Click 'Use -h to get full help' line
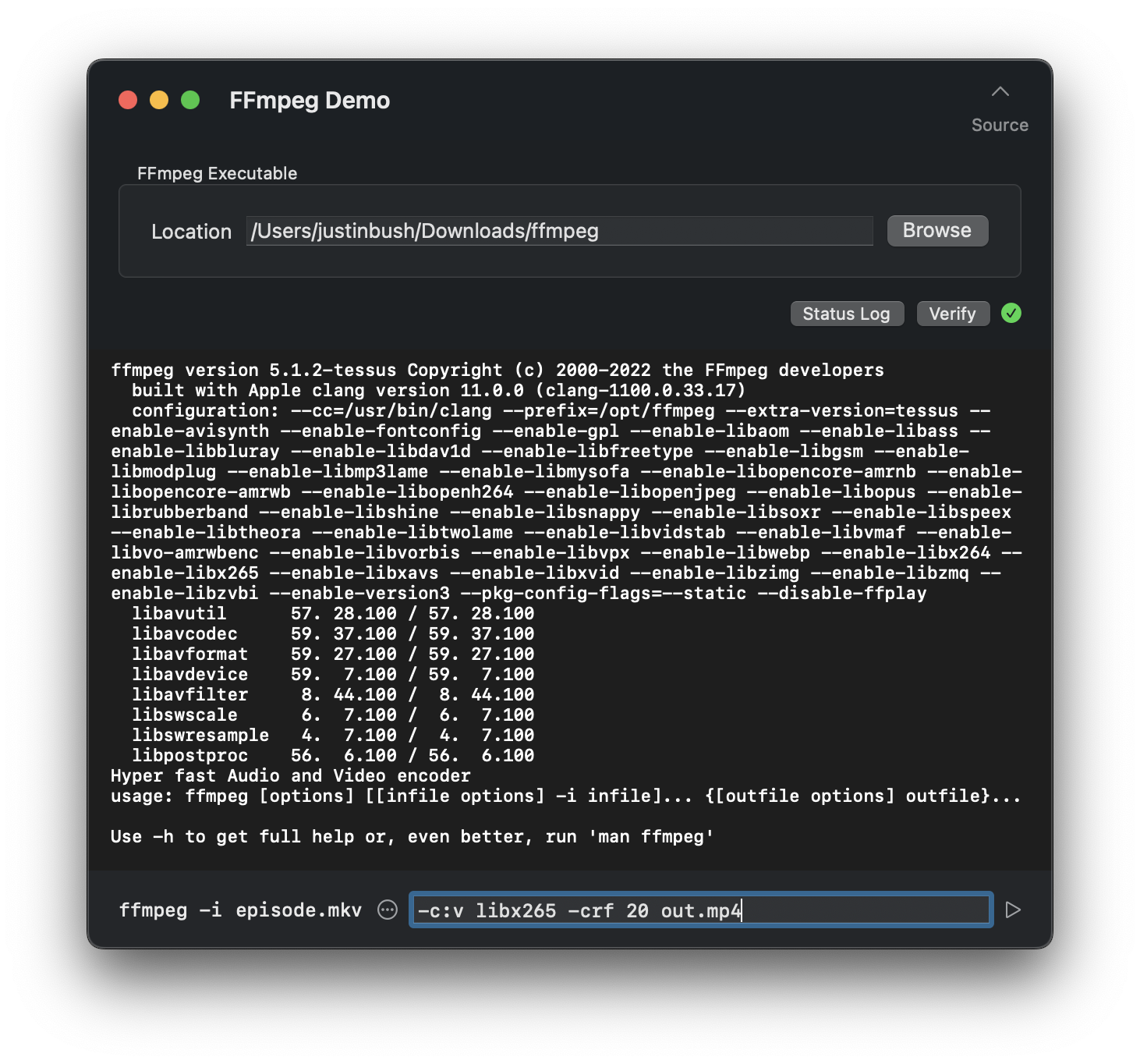This screenshot has width=1140, height=1064. click(412, 836)
